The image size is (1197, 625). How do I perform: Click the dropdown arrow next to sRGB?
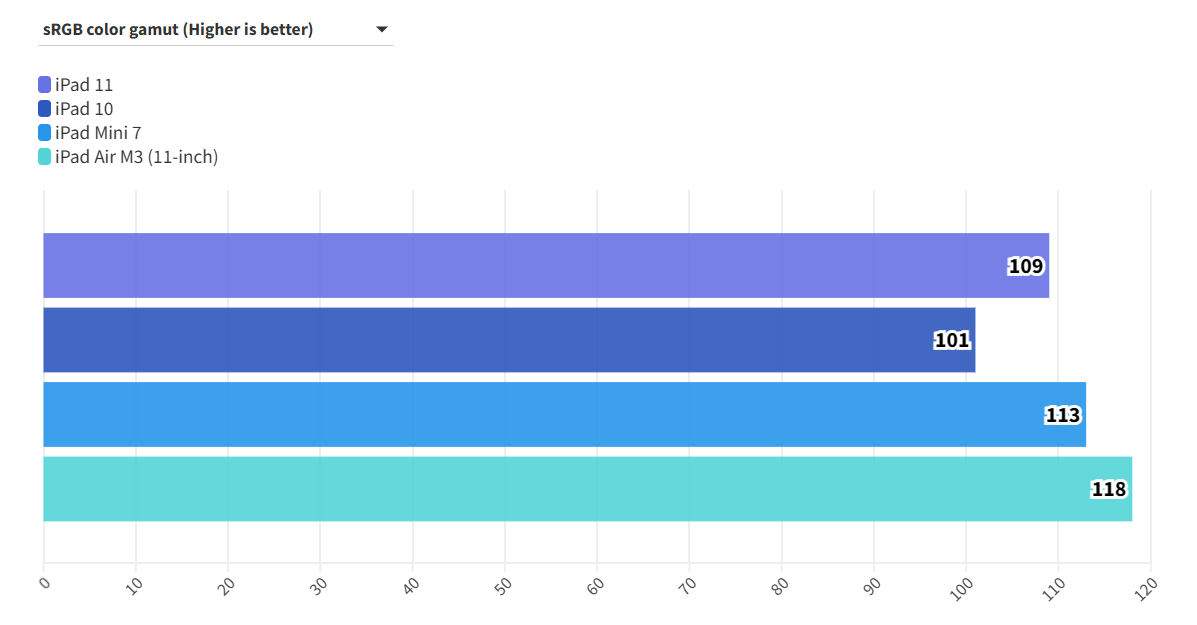pyautogui.click(x=381, y=30)
